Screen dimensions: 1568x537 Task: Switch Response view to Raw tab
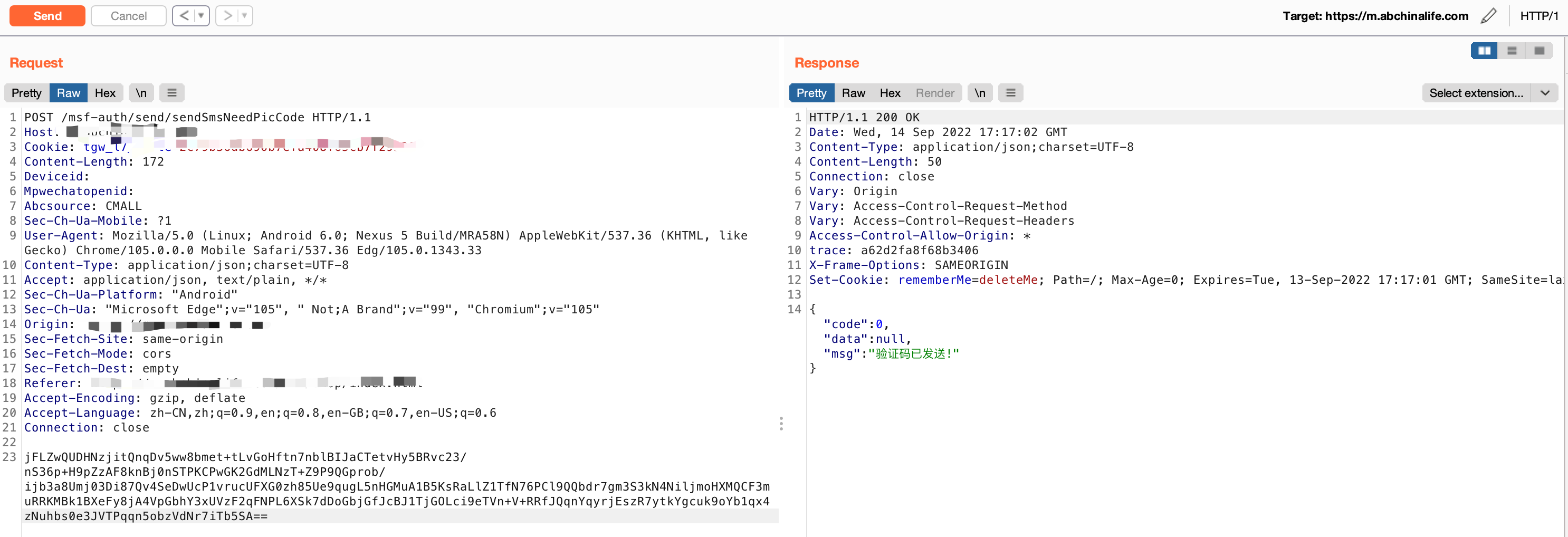point(854,93)
